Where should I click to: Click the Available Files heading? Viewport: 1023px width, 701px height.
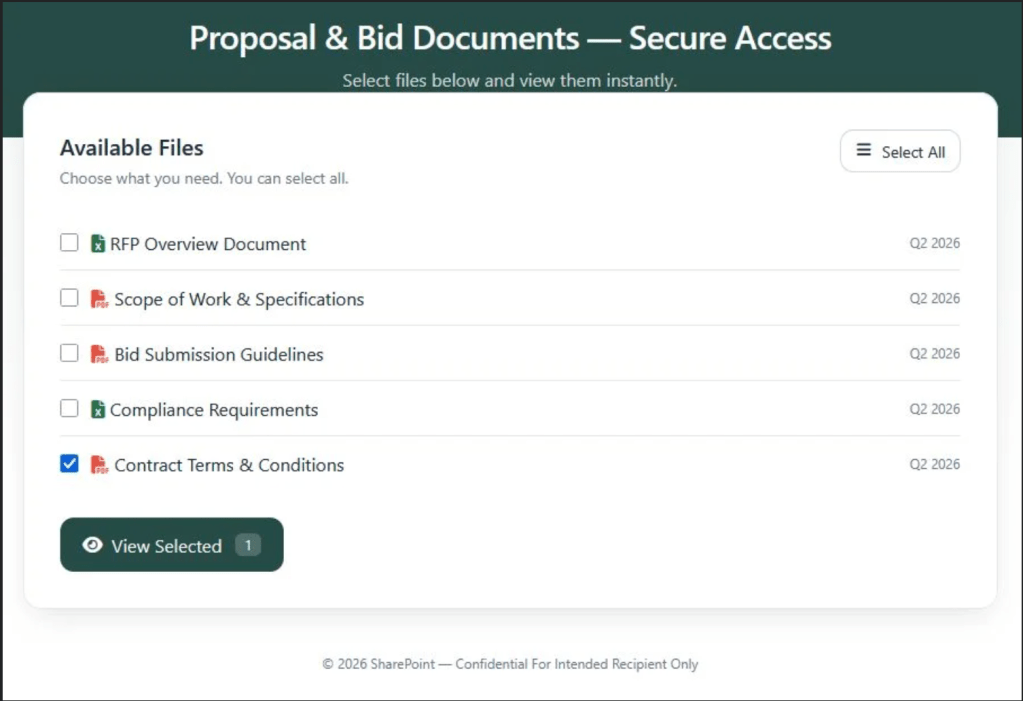131,147
